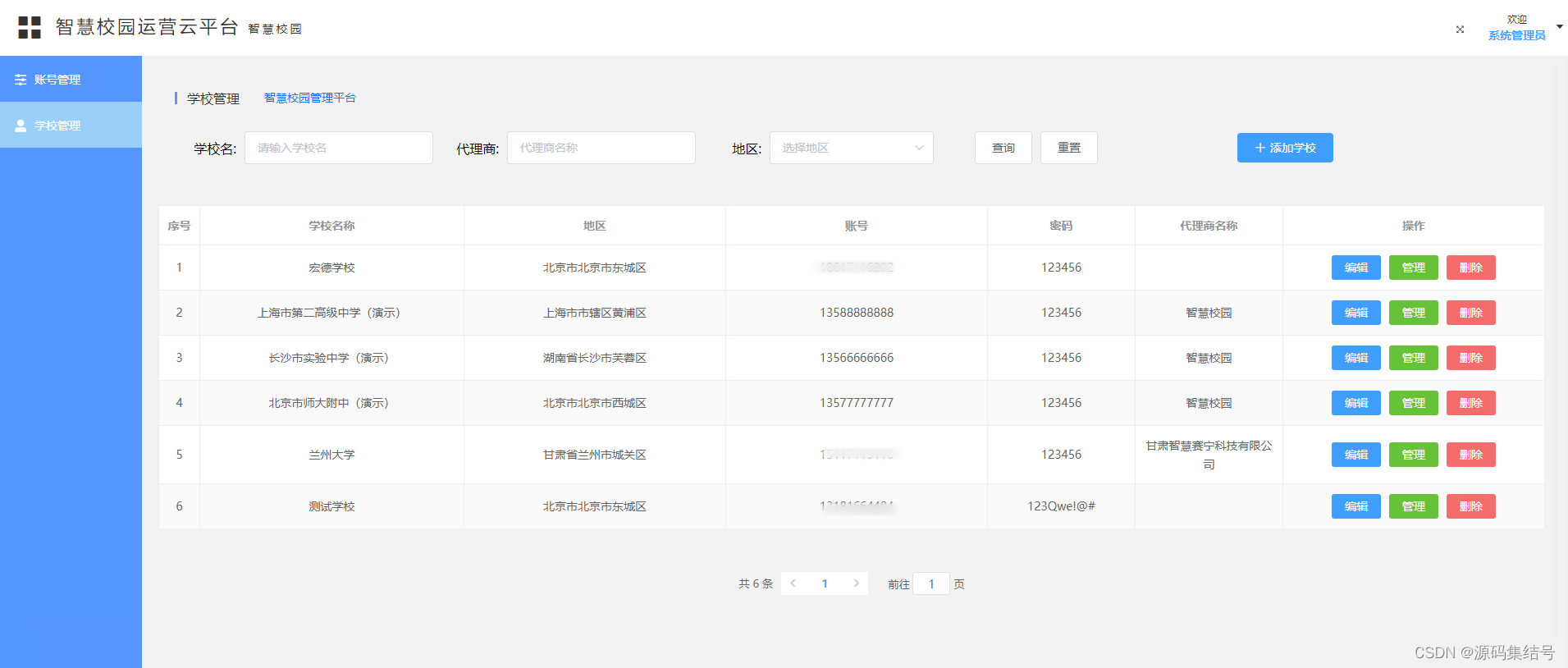Delete 上海市第二高级中学 row
Image resolution: width=1568 pixels, height=668 pixels.
(1471, 313)
